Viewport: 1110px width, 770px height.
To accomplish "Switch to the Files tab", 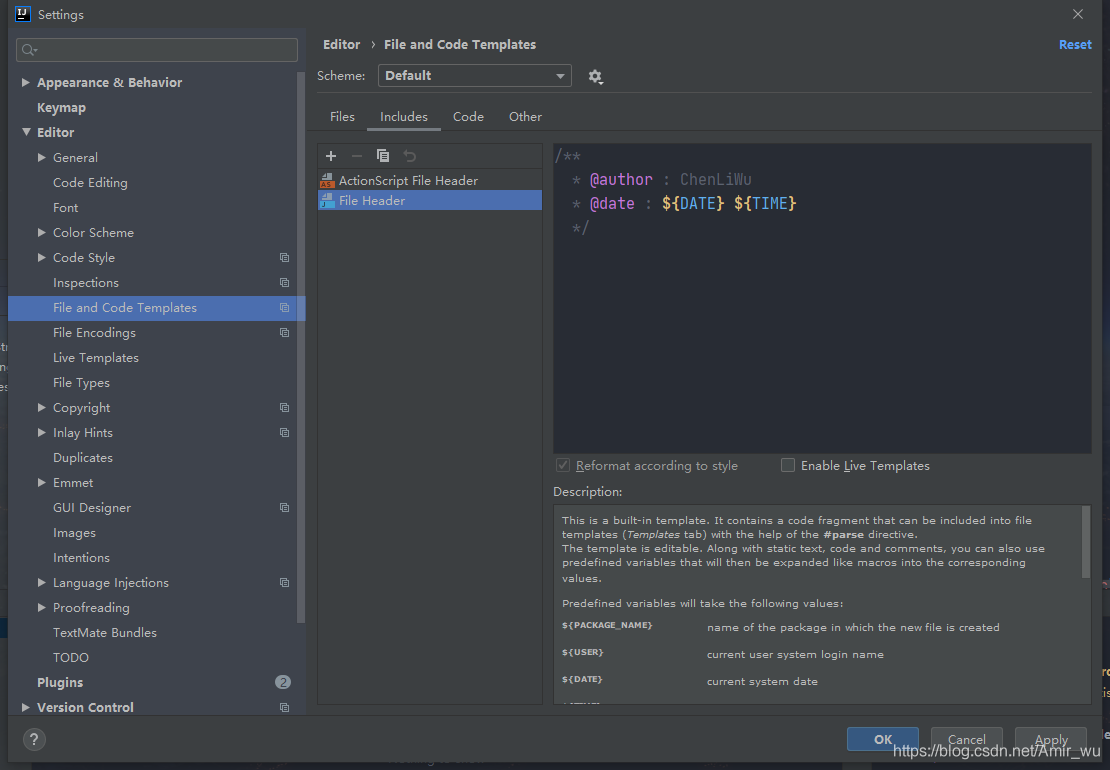I will coord(342,116).
